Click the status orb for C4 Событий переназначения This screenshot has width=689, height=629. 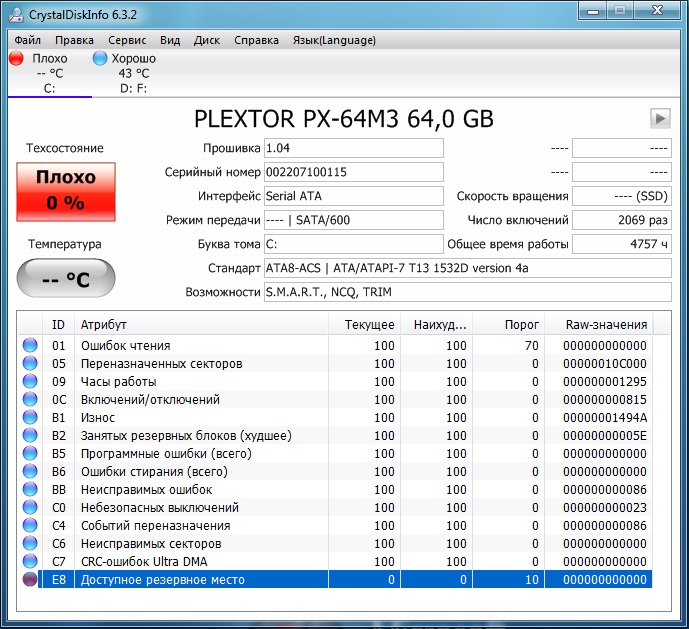30,525
